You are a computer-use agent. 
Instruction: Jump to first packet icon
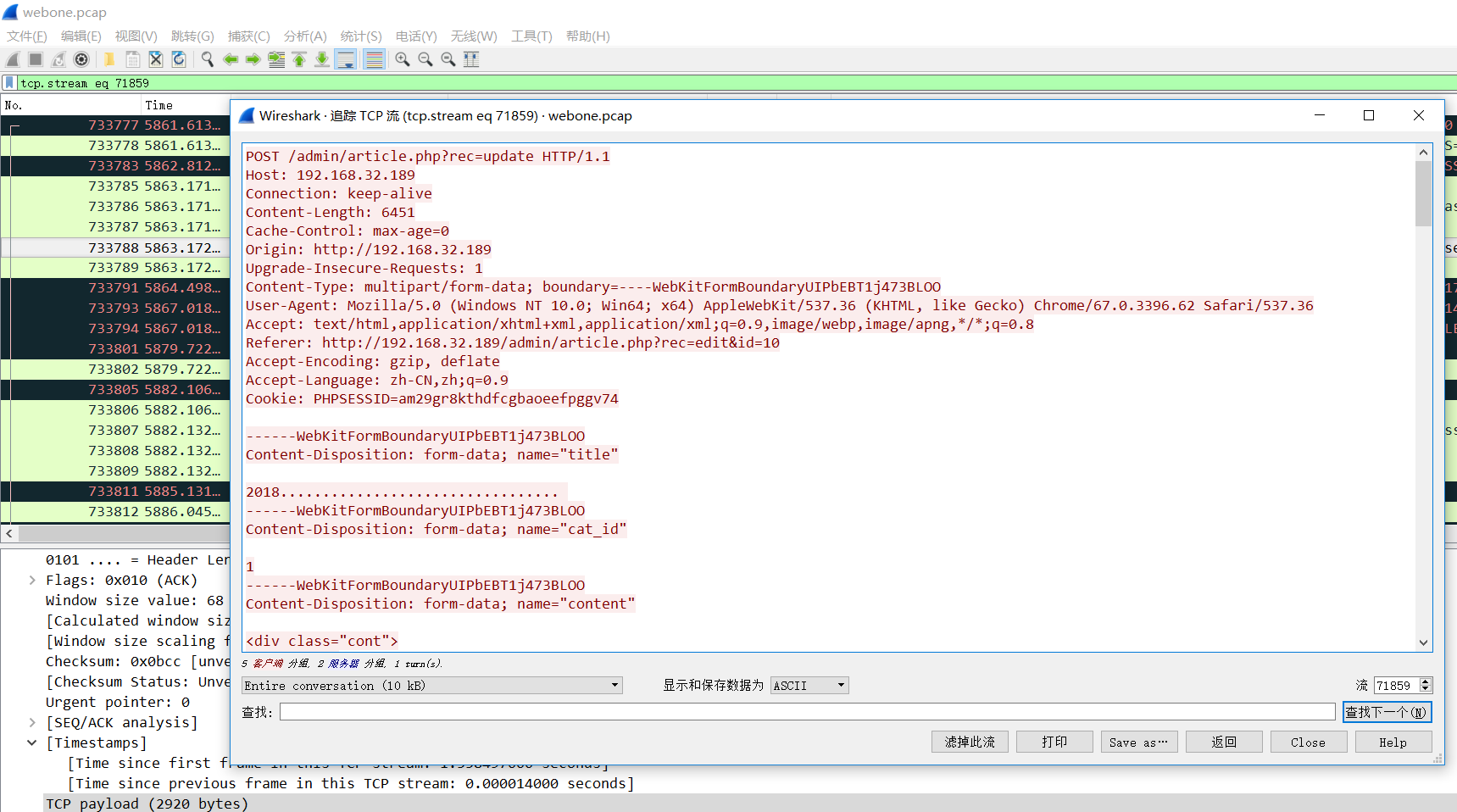coord(299,59)
